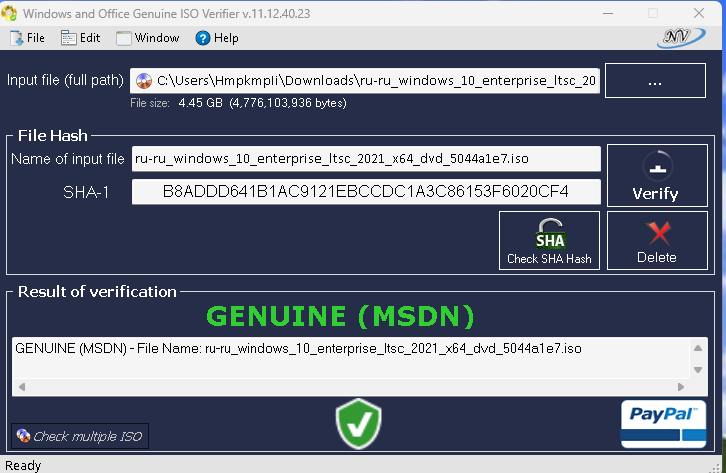Screen dimensions: 726x473
Task: Click the NV logo in the menu bar
Action: [681, 37]
